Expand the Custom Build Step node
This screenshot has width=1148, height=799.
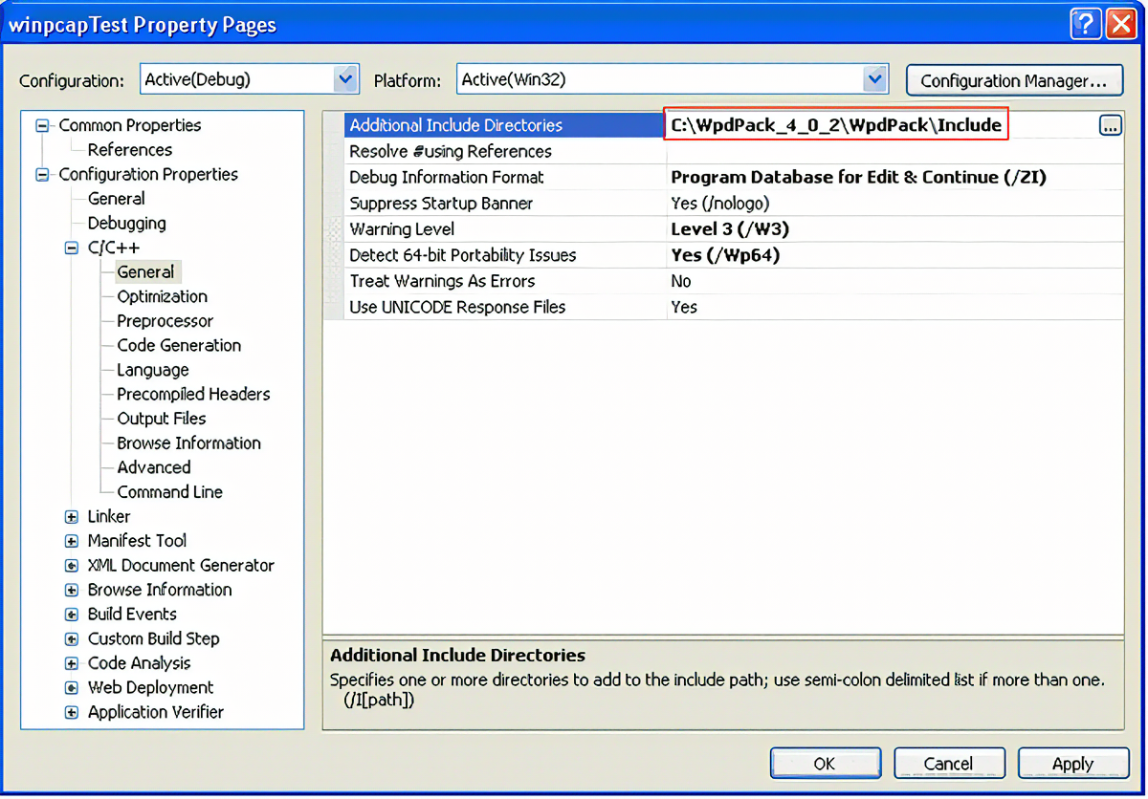[x=72, y=639]
